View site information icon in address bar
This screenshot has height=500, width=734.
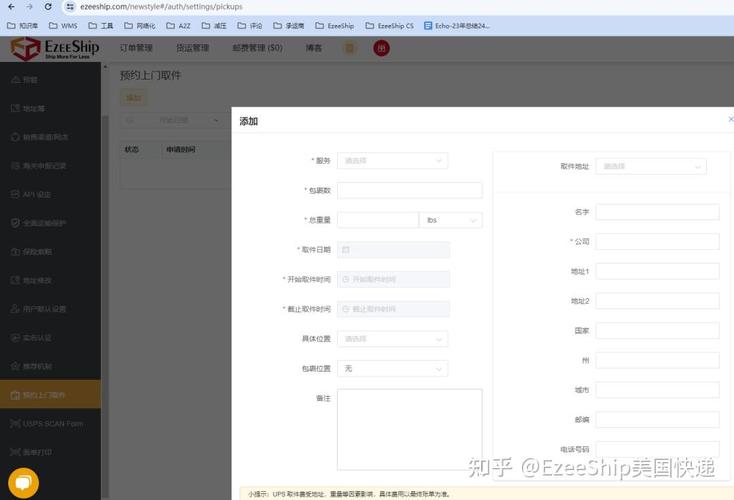pyautogui.click(x=70, y=7)
